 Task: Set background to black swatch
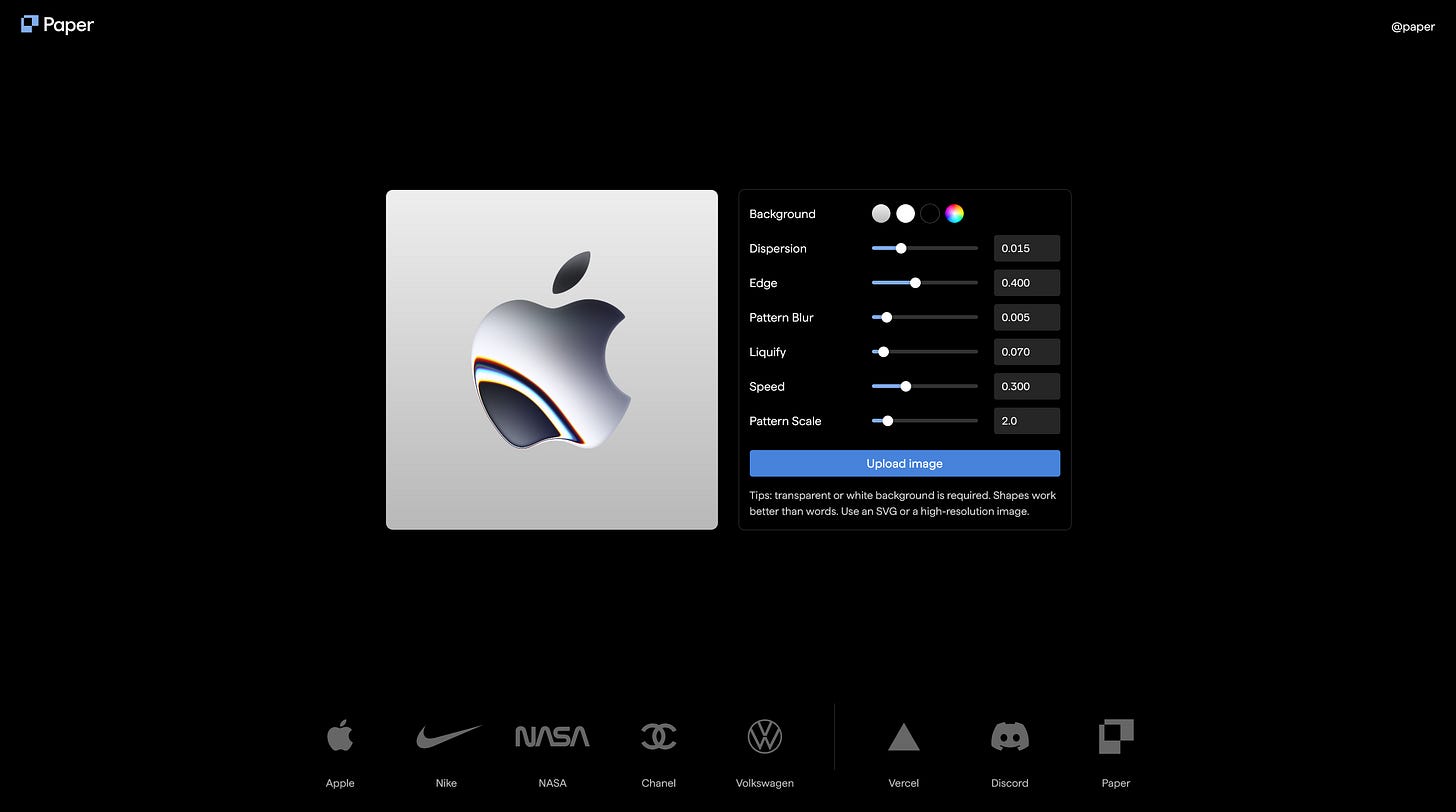(930, 213)
